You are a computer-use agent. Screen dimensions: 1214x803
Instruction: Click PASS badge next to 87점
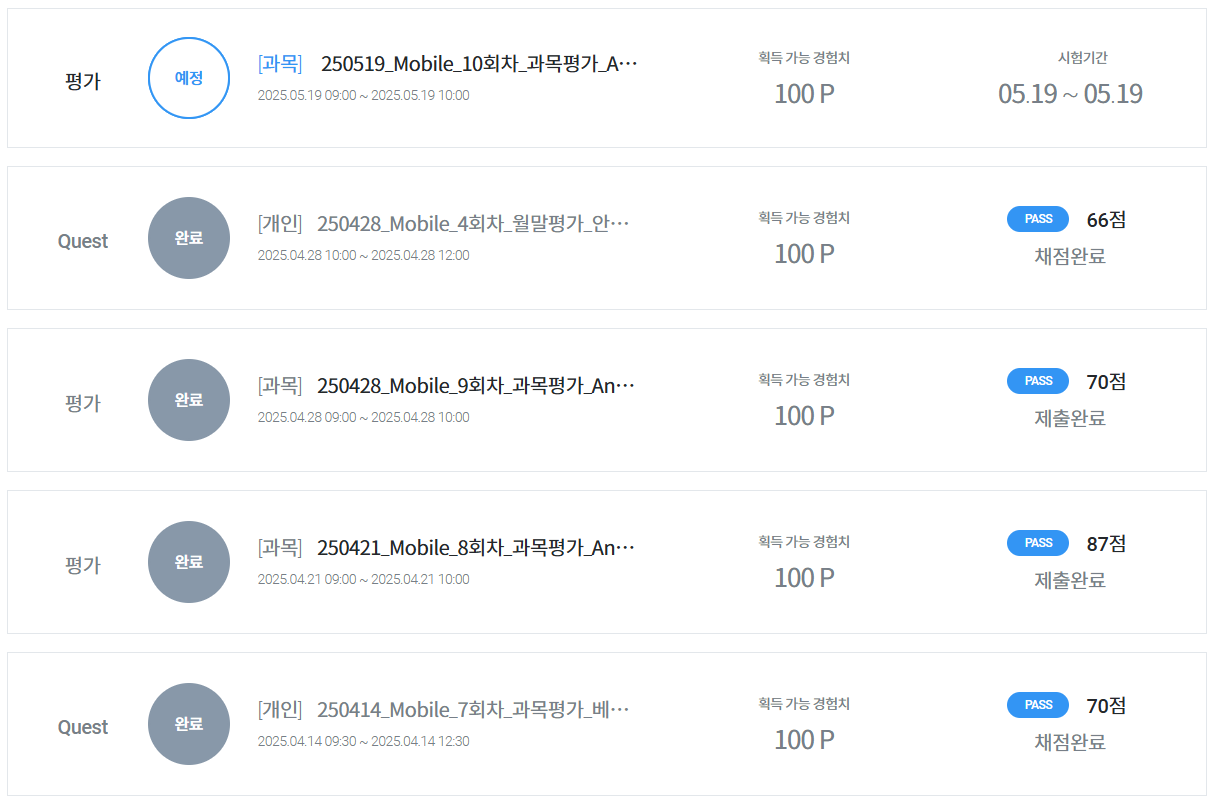pos(1038,543)
